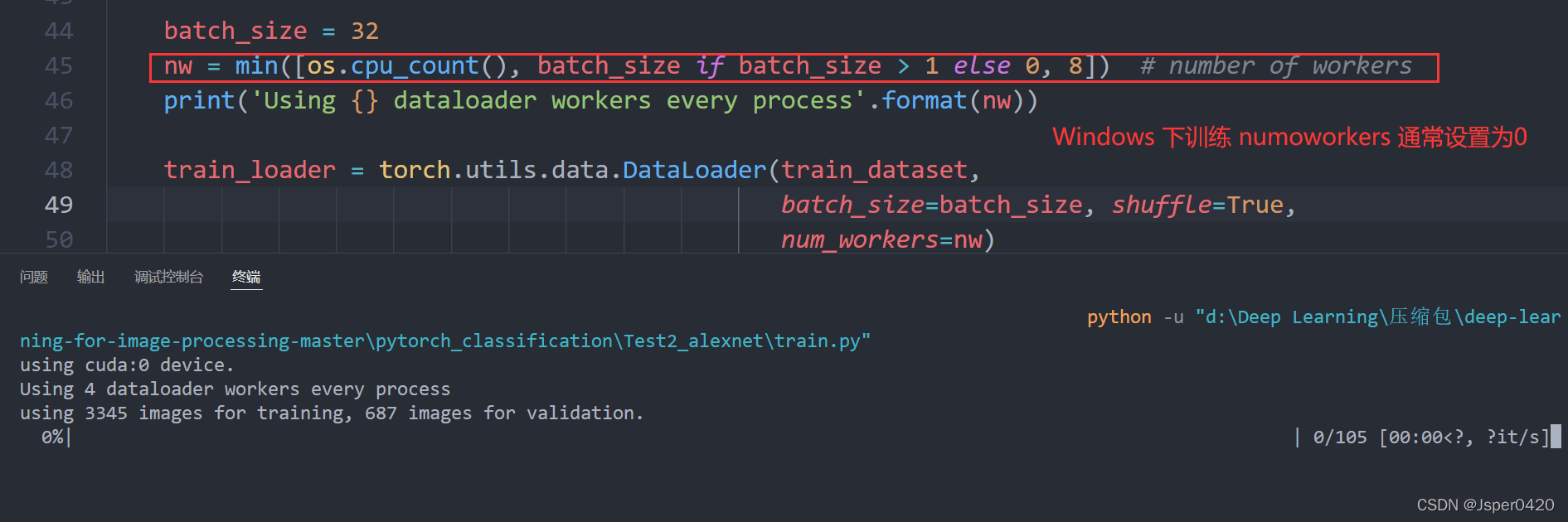Click os.cpu_count() in the nw line

406,66
